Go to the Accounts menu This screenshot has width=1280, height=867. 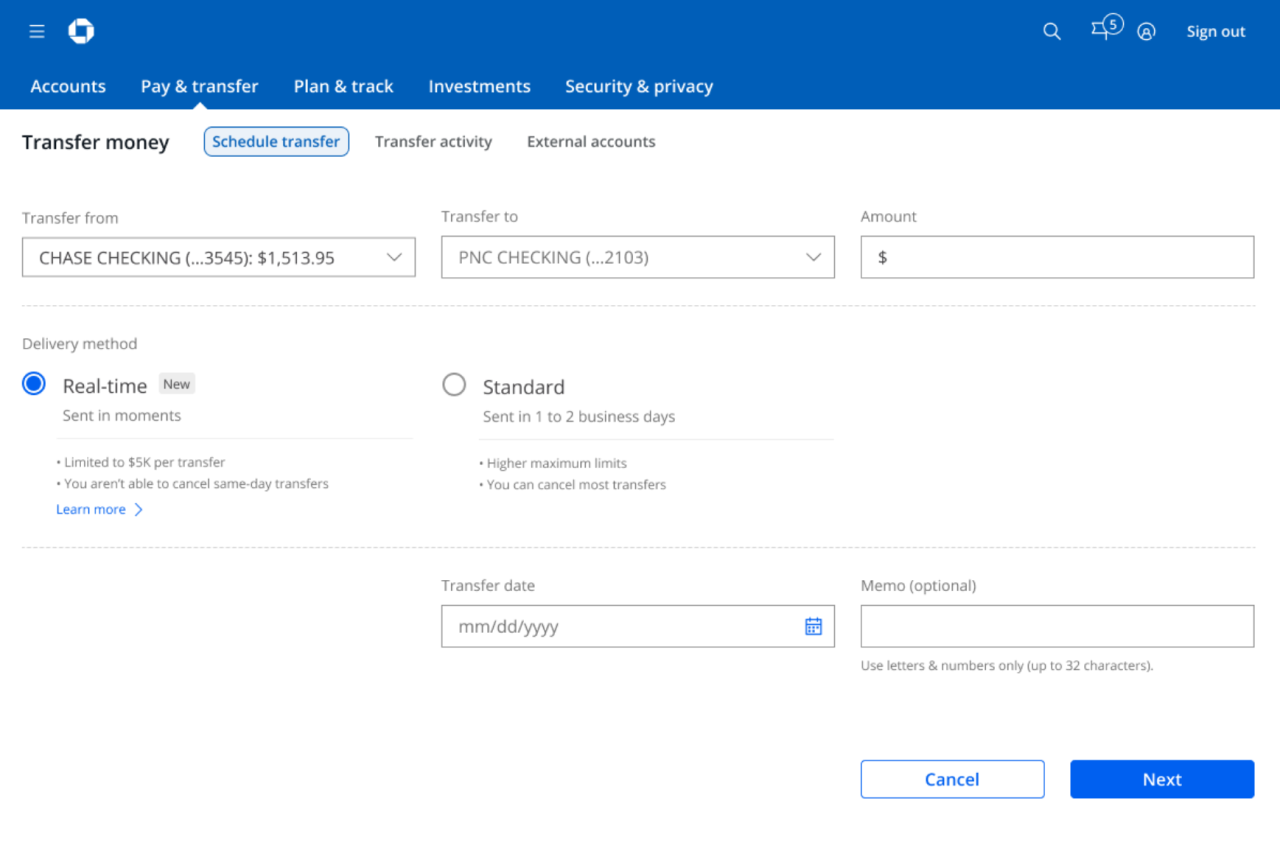point(68,86)
